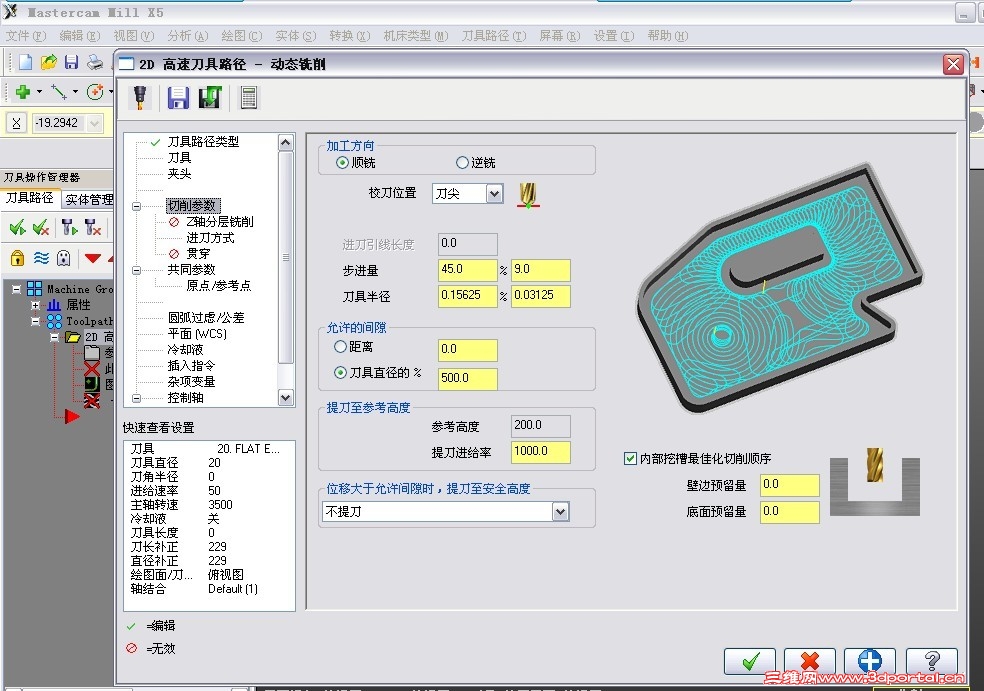This screenshot has height=691, width=984.
Task: Collapse the 切削参数 tree node
Action: click(x=136, y=206)
